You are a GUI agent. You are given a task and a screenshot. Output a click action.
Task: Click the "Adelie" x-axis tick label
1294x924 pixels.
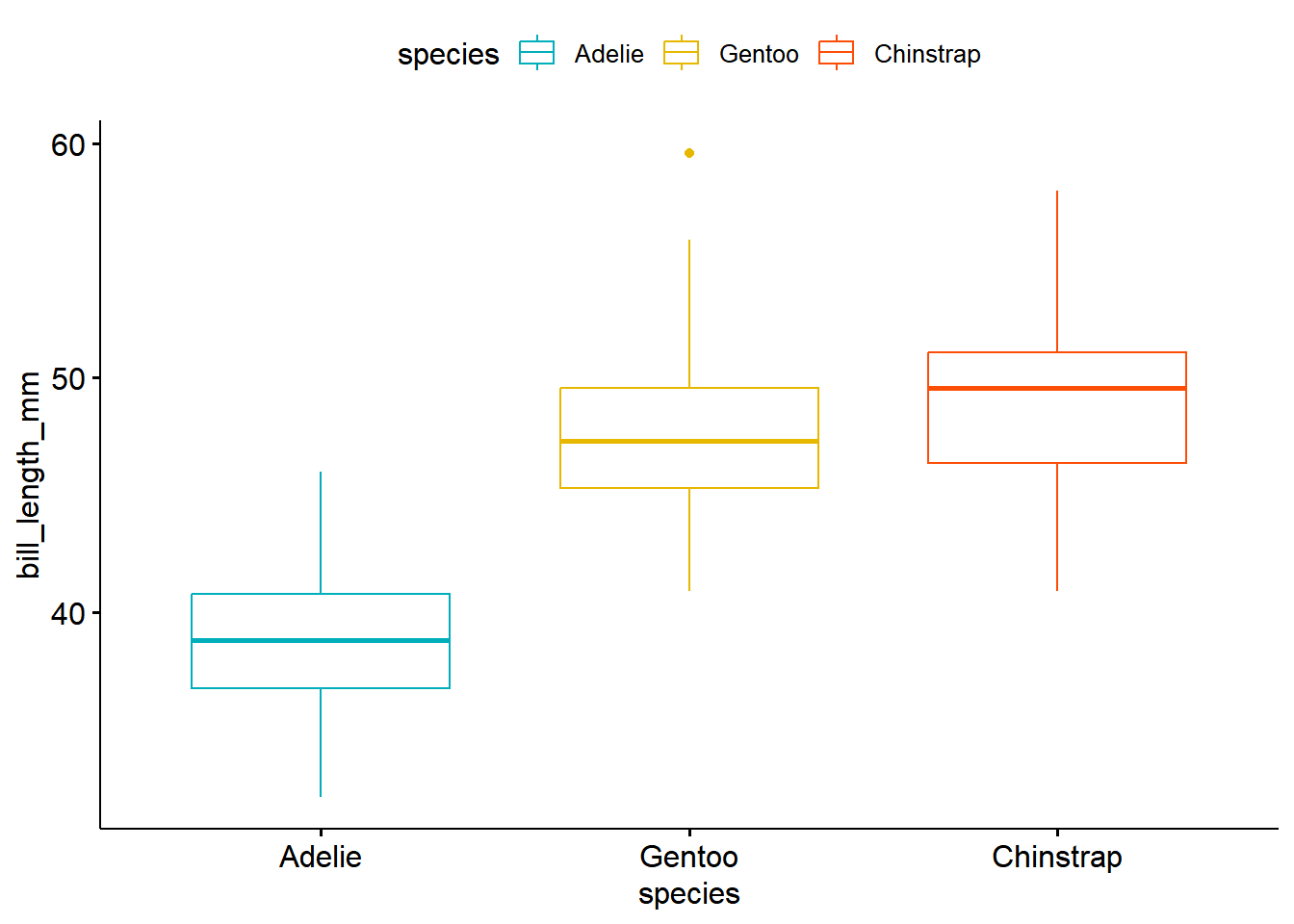tap(321, 857)
